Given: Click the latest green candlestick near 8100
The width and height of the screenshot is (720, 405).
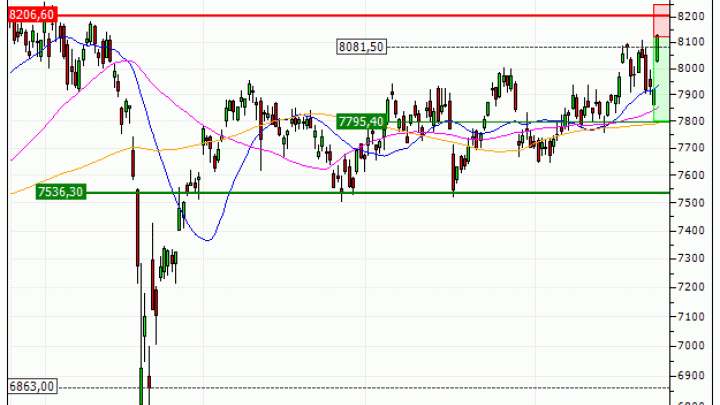Looking at the screenshot, I should pyautogui.click(x=658, y=49).
